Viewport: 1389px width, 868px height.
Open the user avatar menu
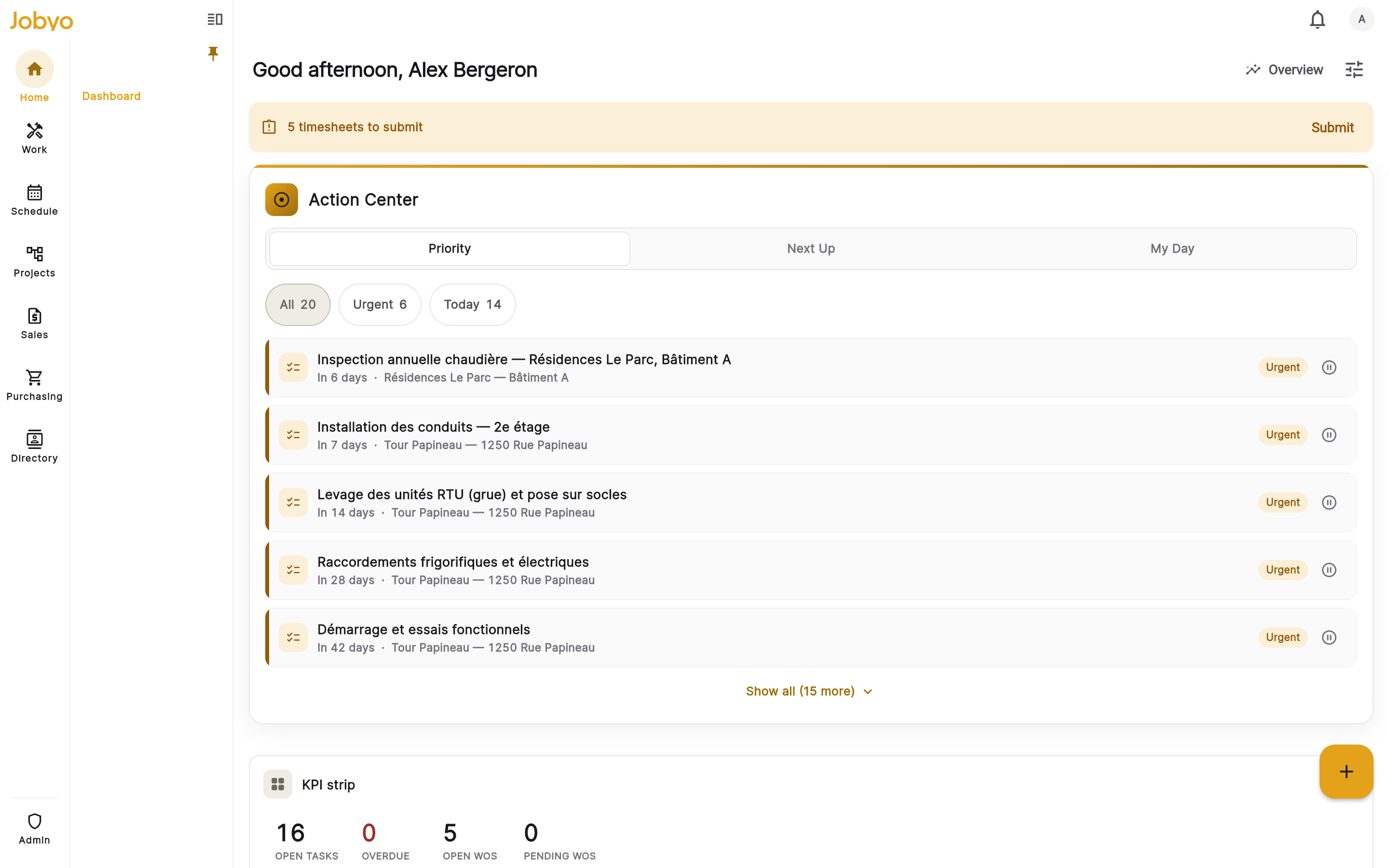[1362, 19]
